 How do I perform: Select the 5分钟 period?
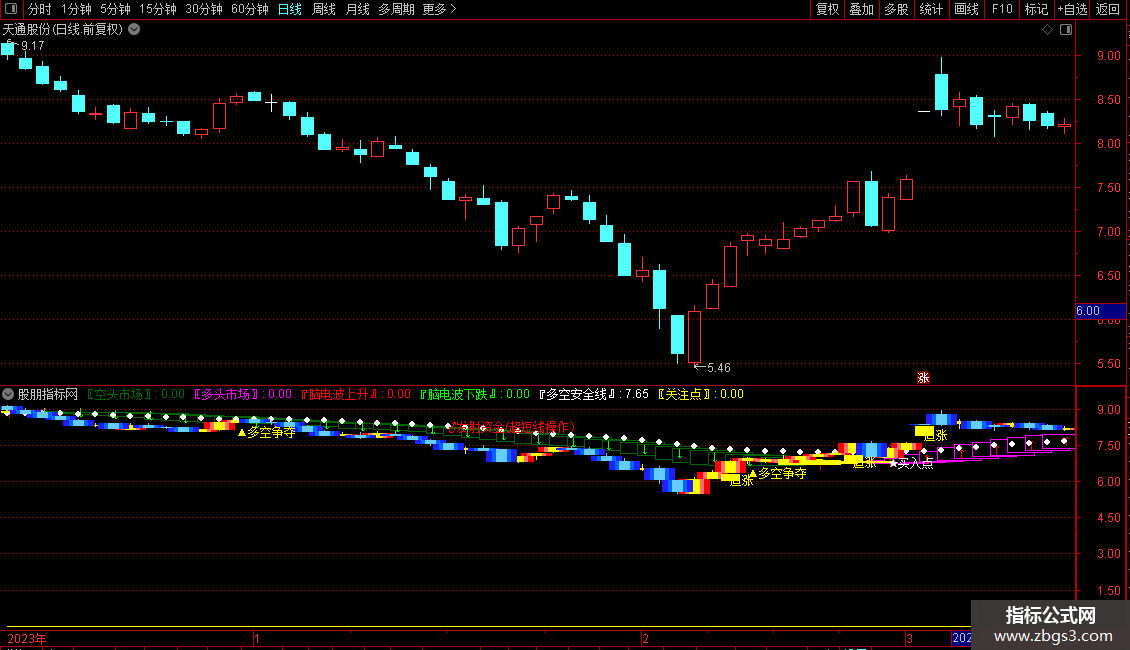coord(115,9)
